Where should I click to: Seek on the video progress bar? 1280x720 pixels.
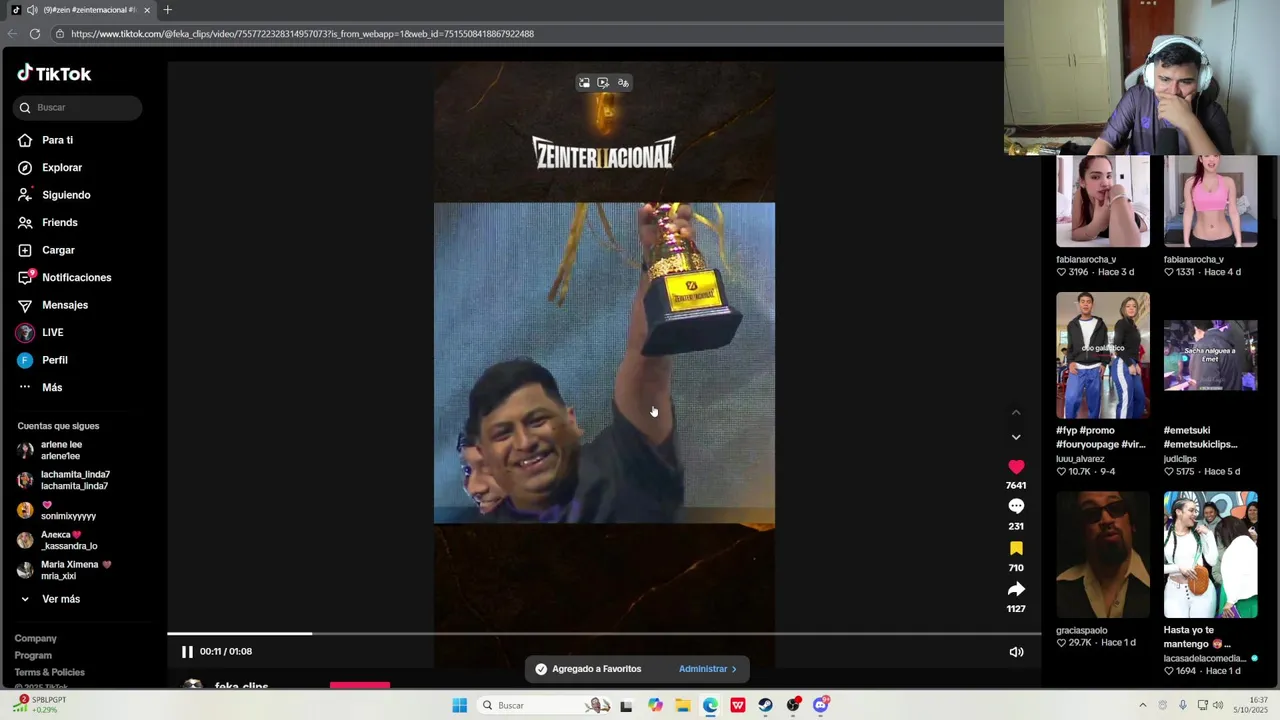pyautogui.click(x=604, y=633)
